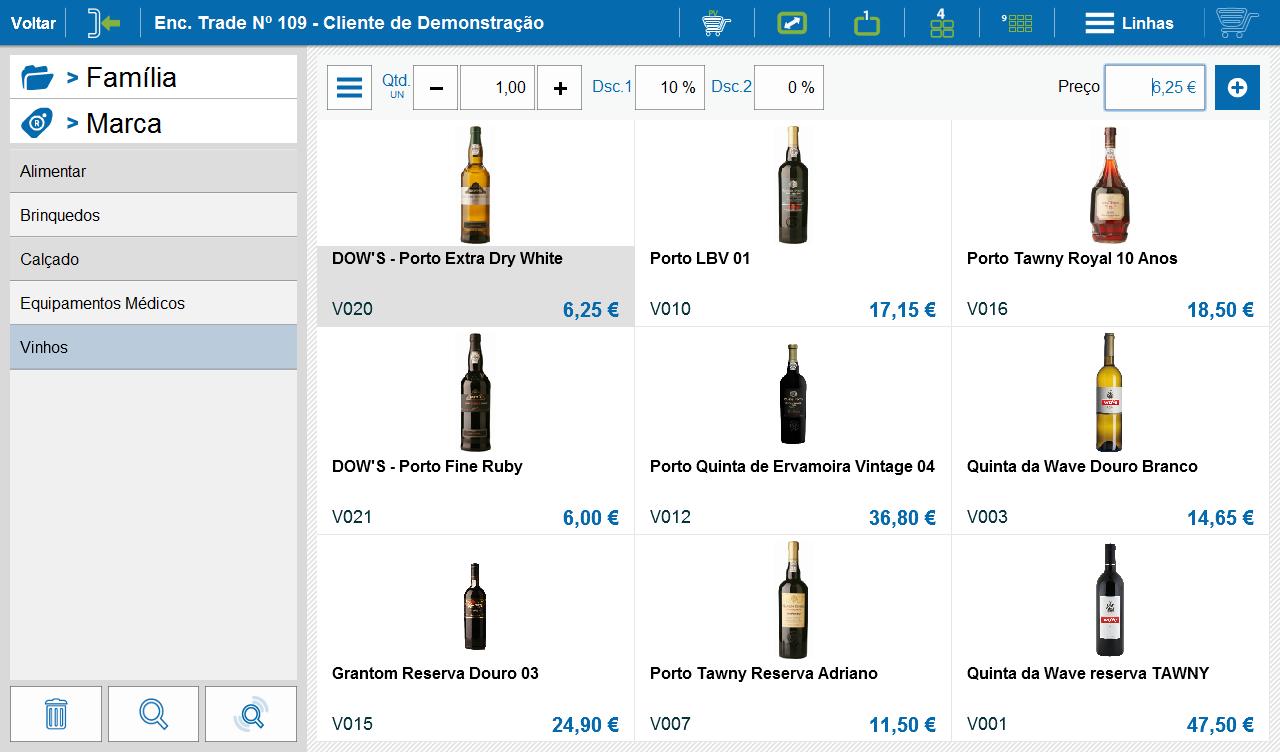This screenshot has width=1280, height=752.
Task: Open the cart icon at top right
Action: click(x=1237, y=23)
